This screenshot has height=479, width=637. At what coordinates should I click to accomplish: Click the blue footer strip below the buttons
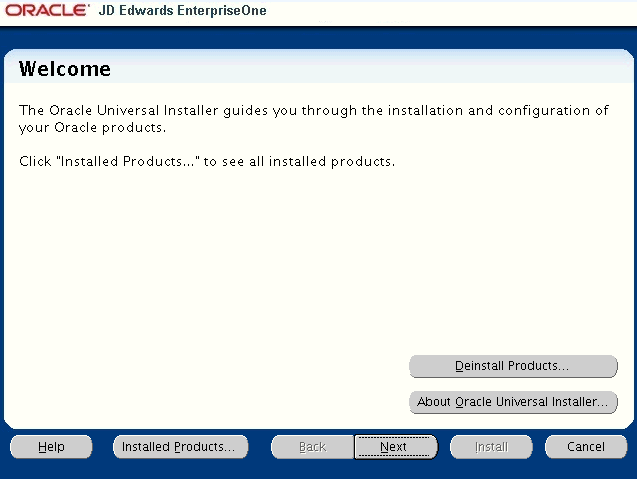coord(318,470)
